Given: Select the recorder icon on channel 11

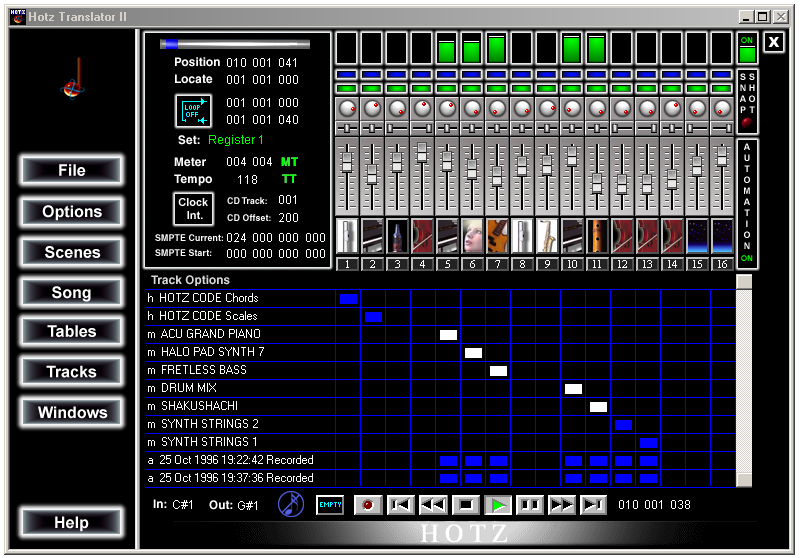Looking at the screenshot, I should tap(597, 236).
